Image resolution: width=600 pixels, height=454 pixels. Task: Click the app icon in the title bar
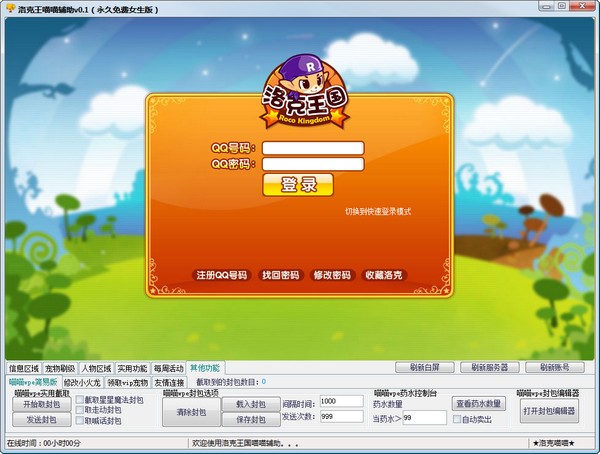10,8
